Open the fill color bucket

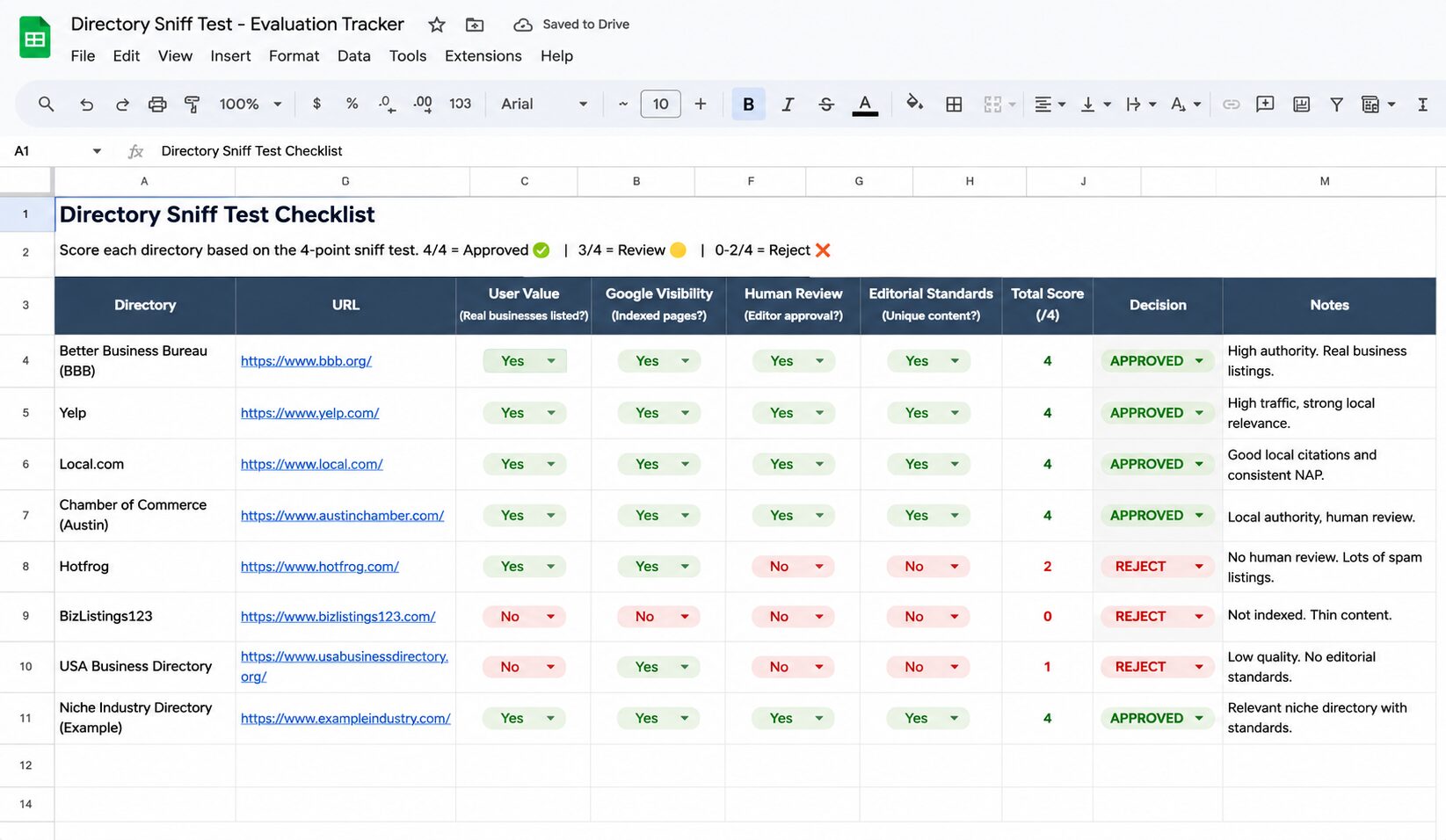click(x=914, y=103)
